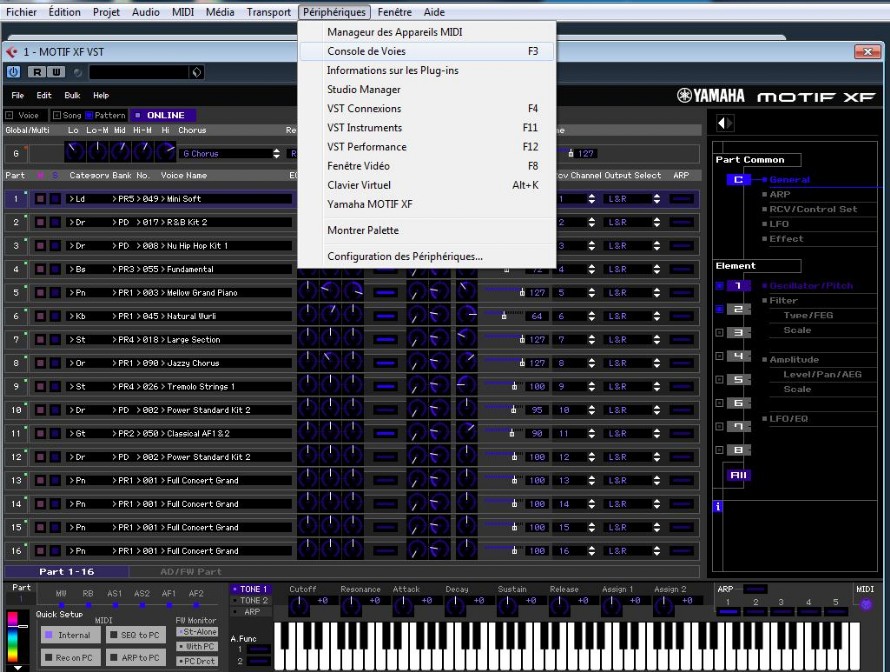
Task: Toggle mute for part 1 Mini Soft
Action: tap(41, 199)
